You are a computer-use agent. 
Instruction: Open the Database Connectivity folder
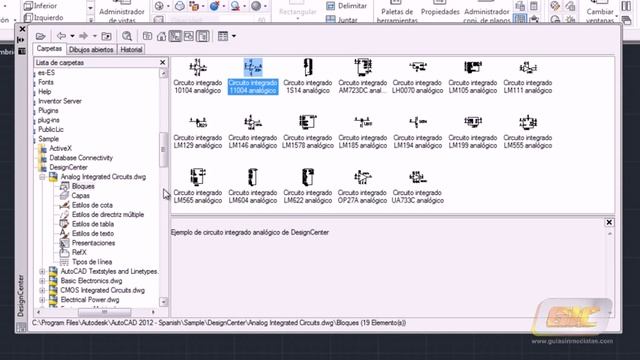[x=81, y=158]
